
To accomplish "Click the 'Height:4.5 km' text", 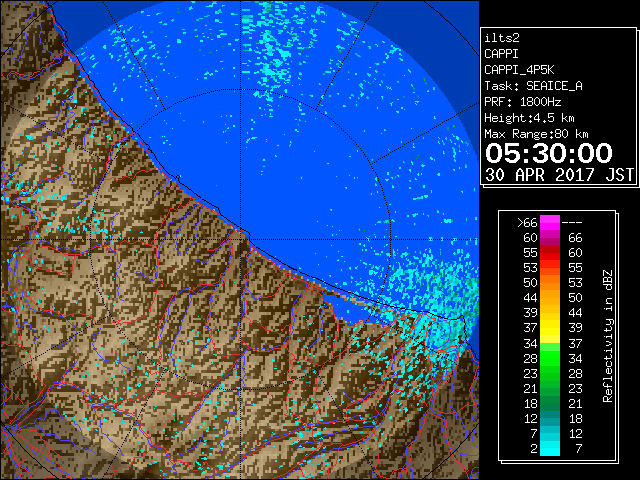I will pos(529,118).
